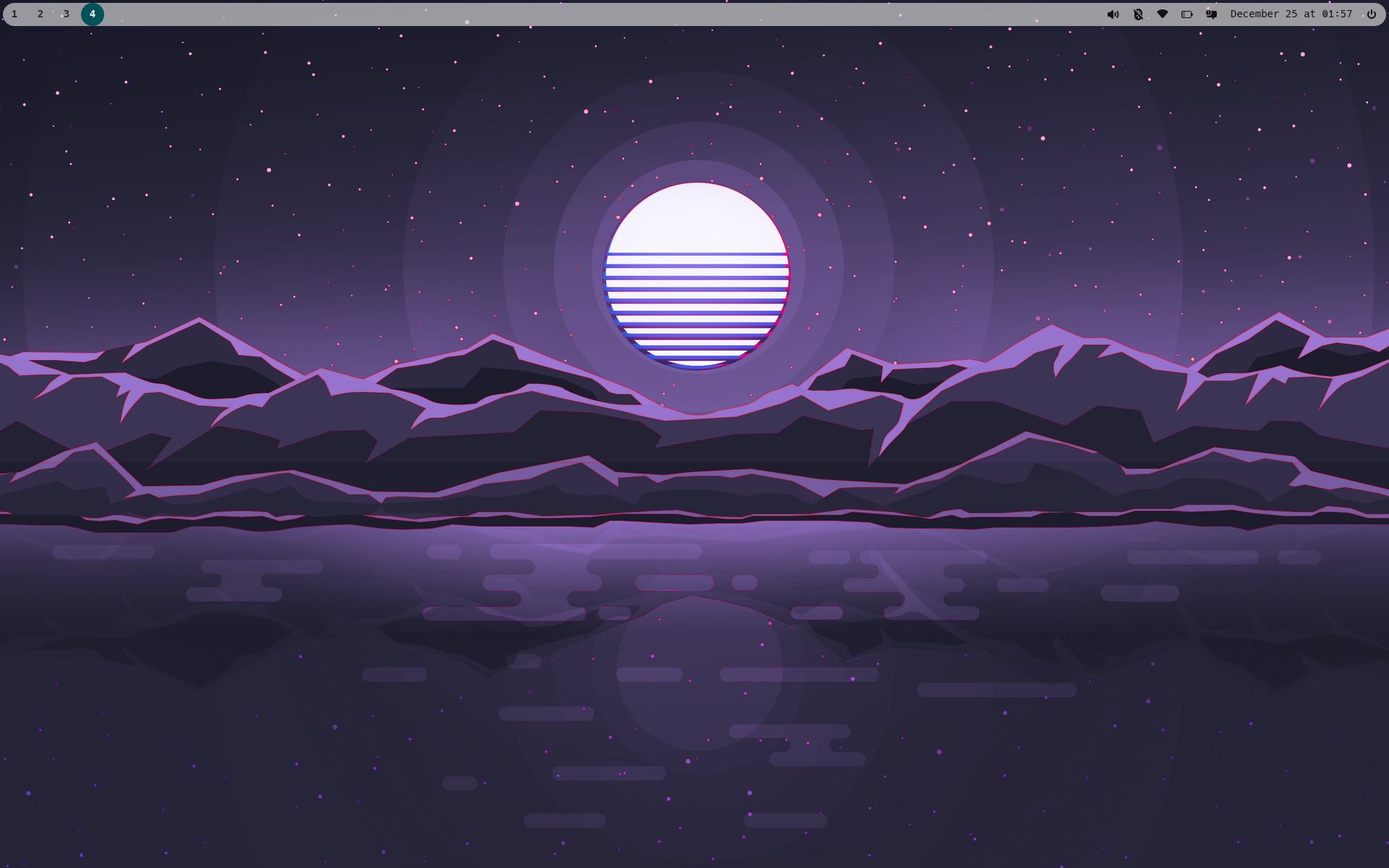The width and height of the screenshot is (1389, 868).
Task: Click the right mountain peak on the wallpaper
Action: click(x=1278, y=315)
